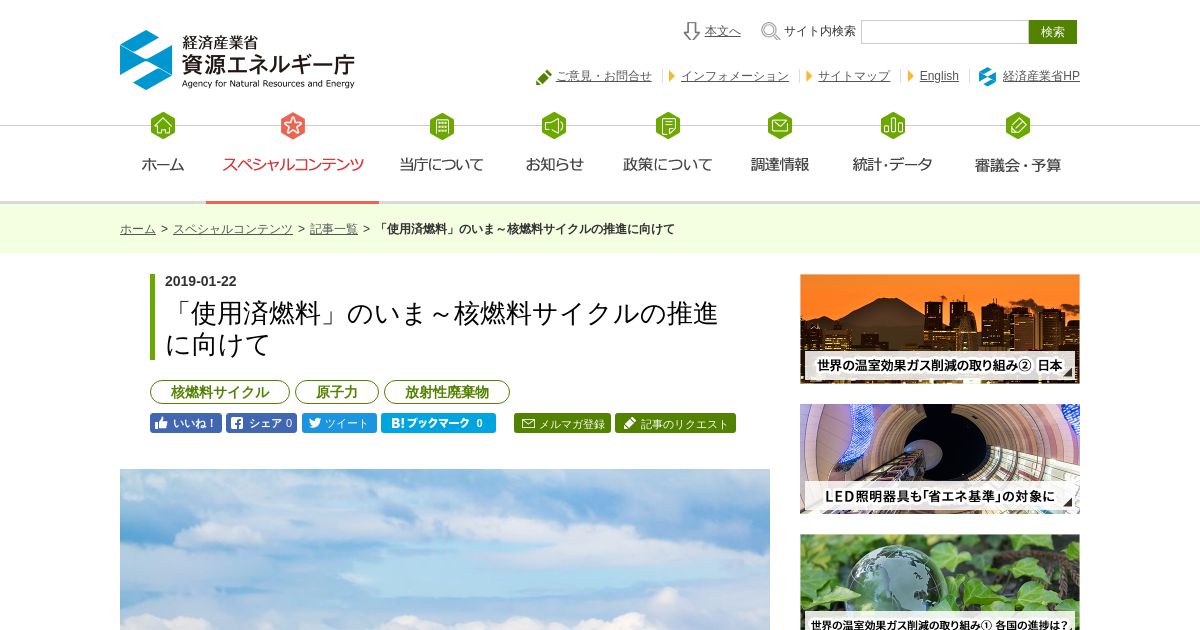Open the スペシャルコンテンツ menu item
This screenshot has width=1200, height=630.
pyautogui.click(x=293, y=165)
